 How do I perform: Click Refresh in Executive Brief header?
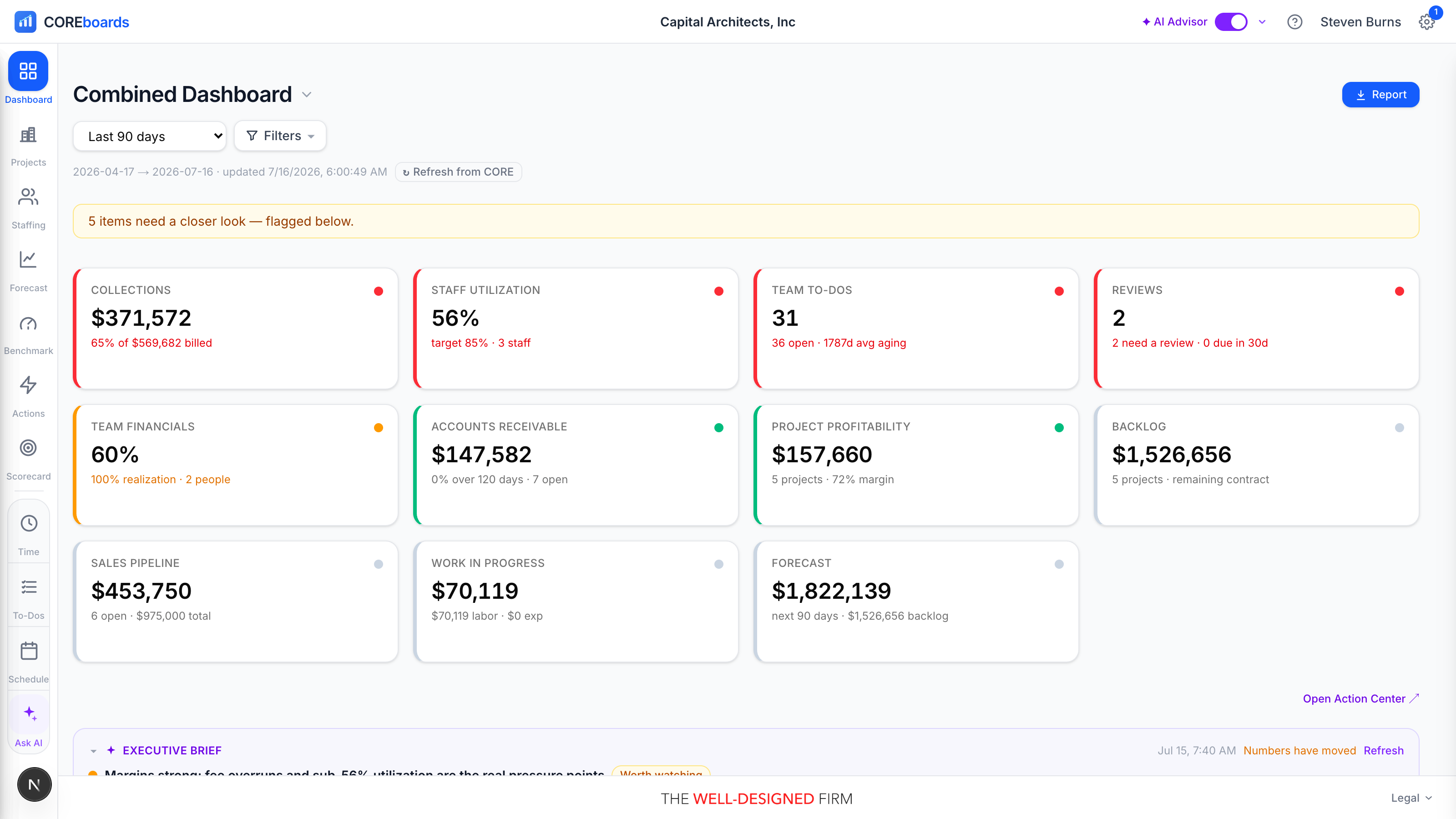tap(1383, 751)
